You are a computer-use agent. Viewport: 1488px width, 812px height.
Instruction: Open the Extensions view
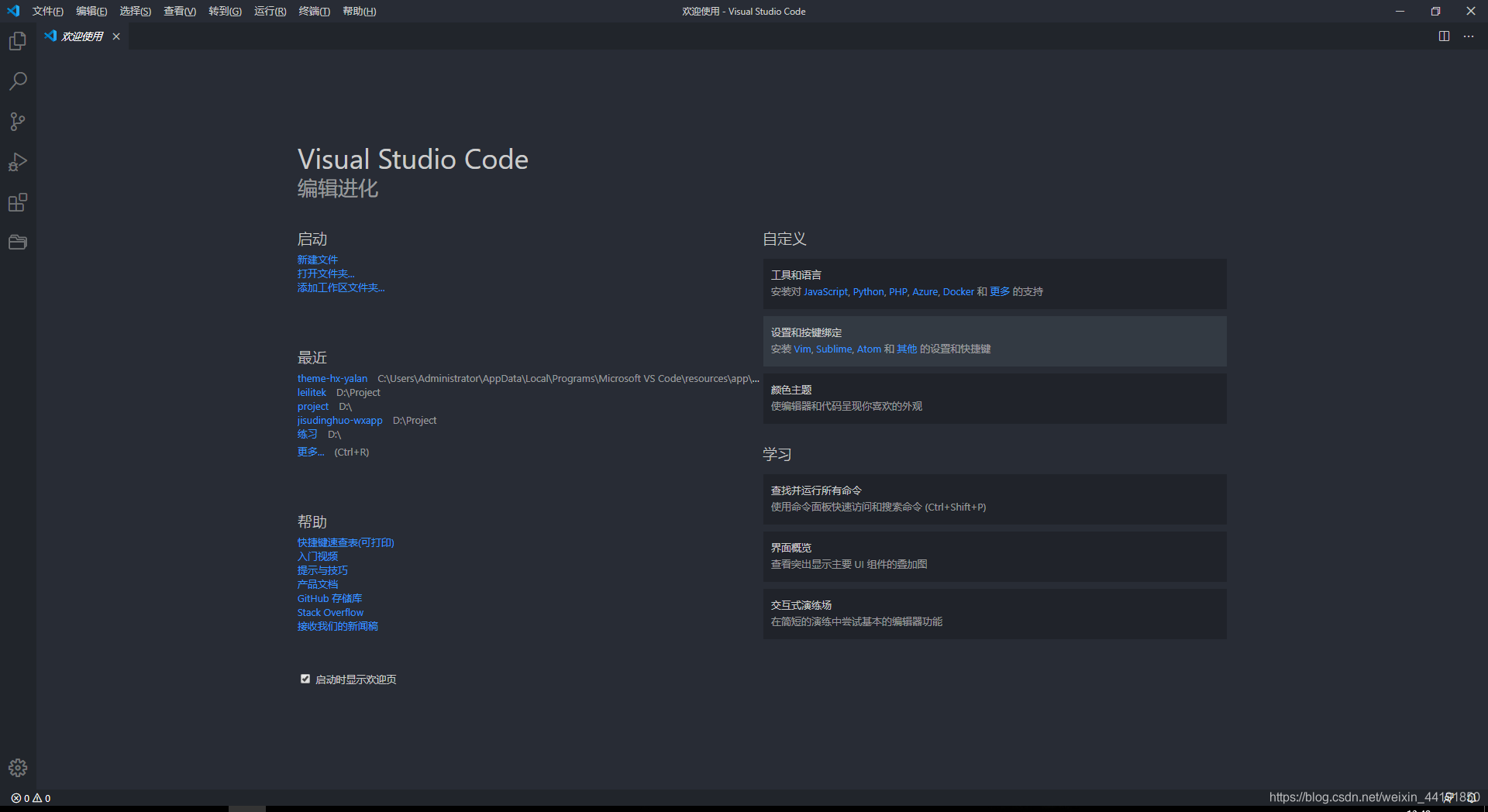tap(17, 202)
